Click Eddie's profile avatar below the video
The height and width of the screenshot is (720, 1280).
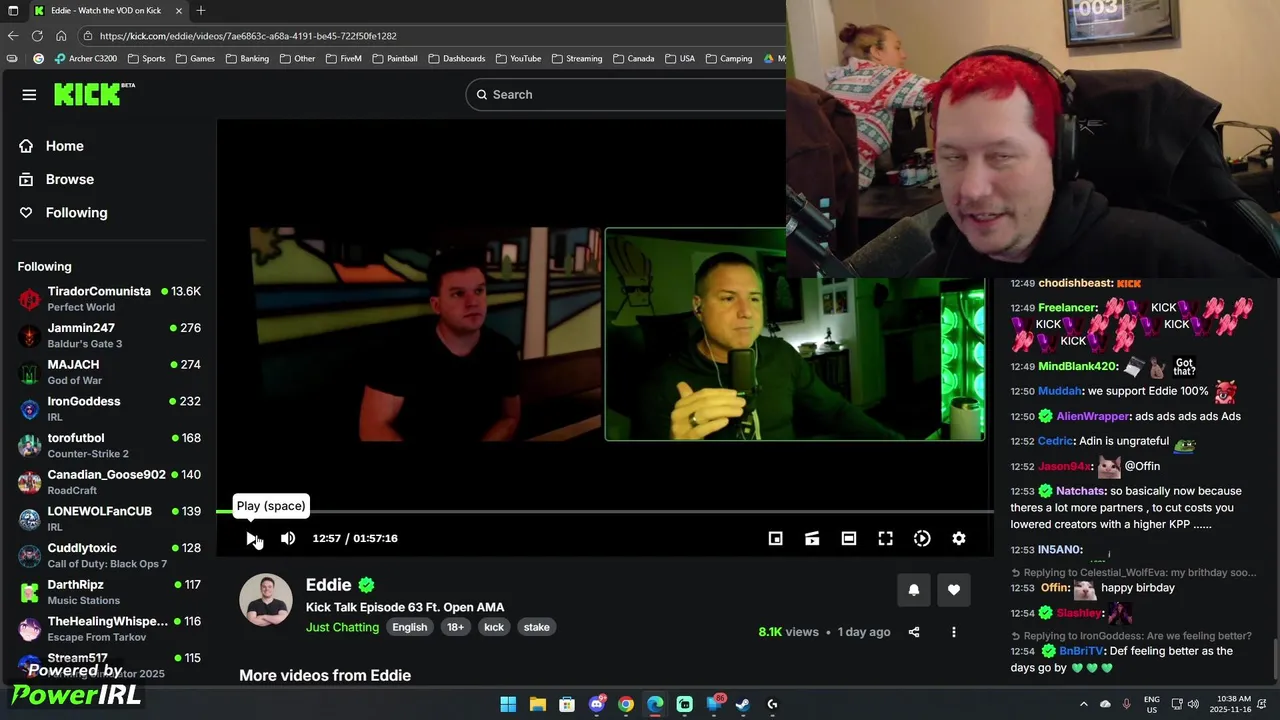click(266, 600)
